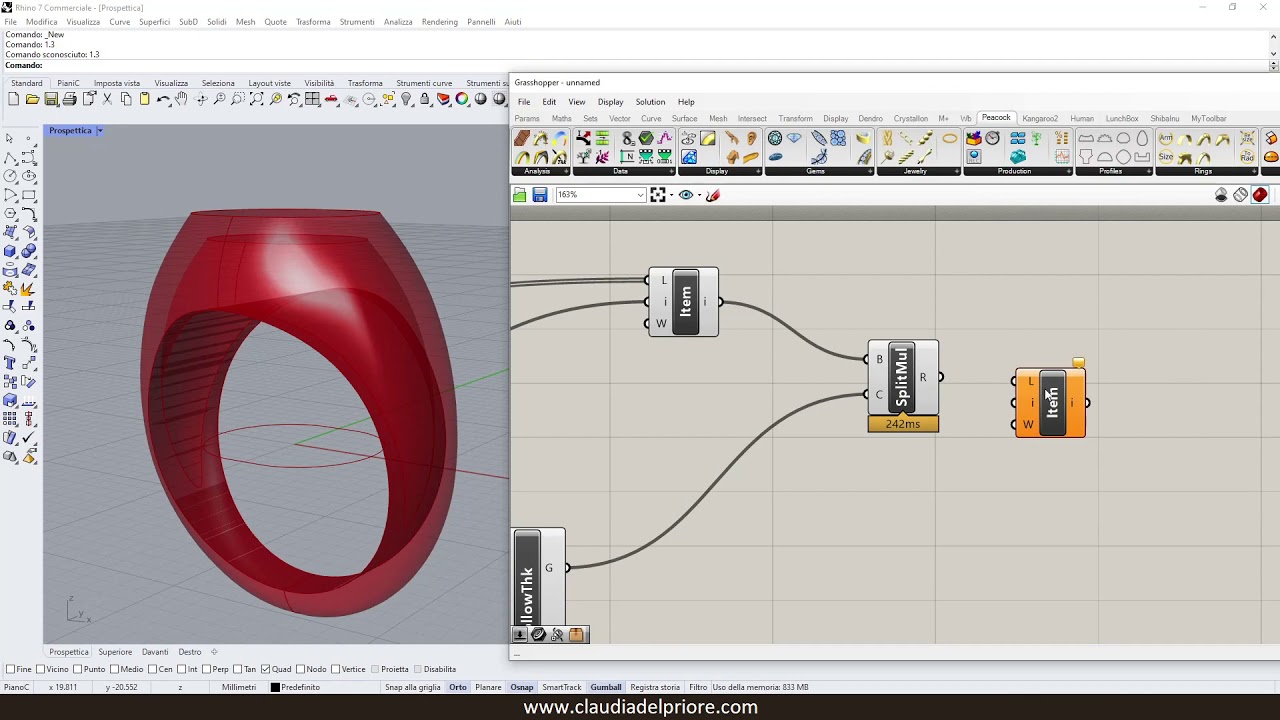Viewport: 1280px width, 720px height.
Task: Create a new Rhino file
Action: click(13, 99)
